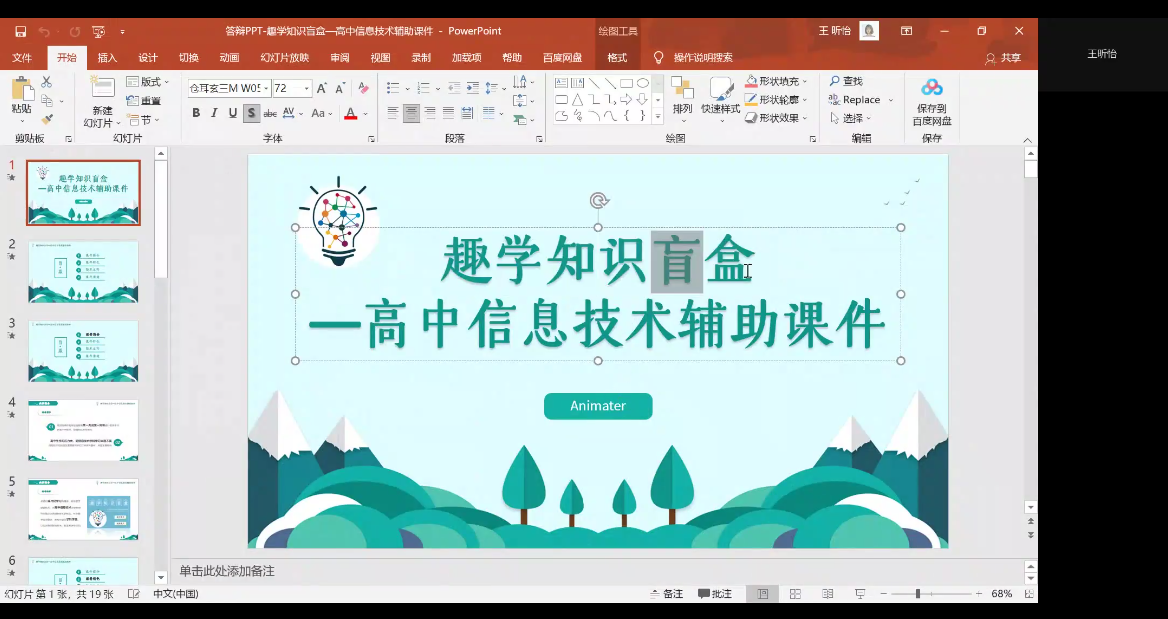1168x619 pixels.
Task: Toggle text Shadow (S) formatting
Action: coord(251,113)
